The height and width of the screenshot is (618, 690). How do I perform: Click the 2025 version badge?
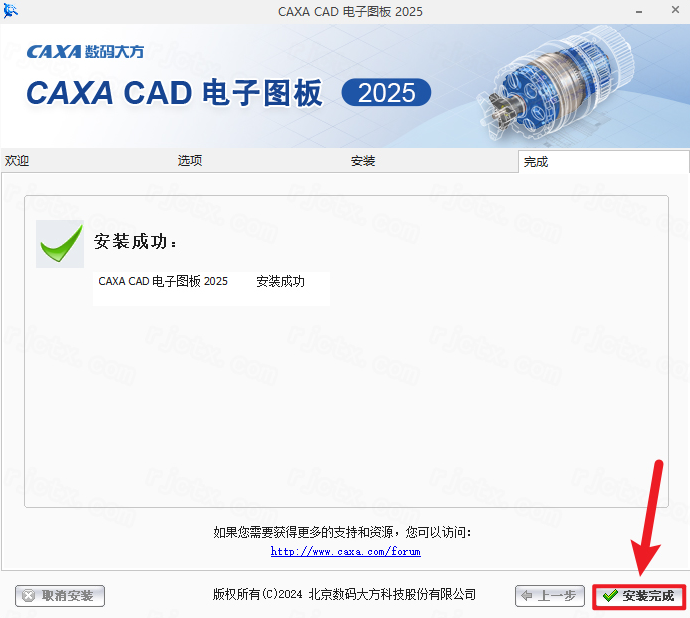tap(386, 92)
